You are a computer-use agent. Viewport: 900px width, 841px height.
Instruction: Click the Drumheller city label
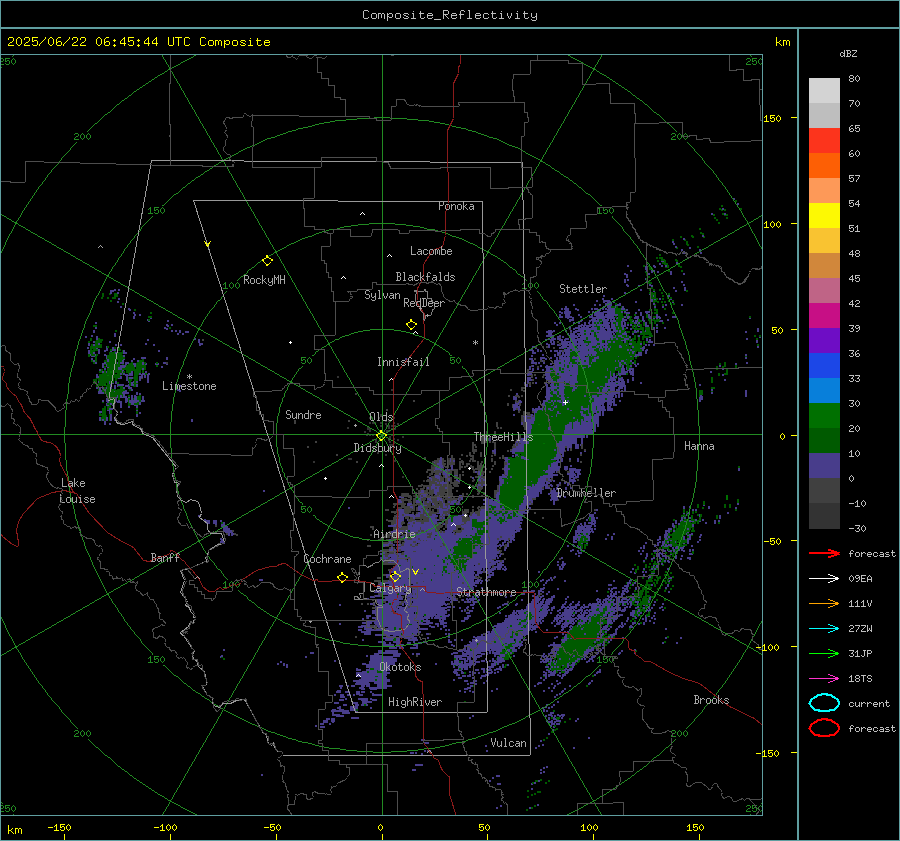click(586, 493)
